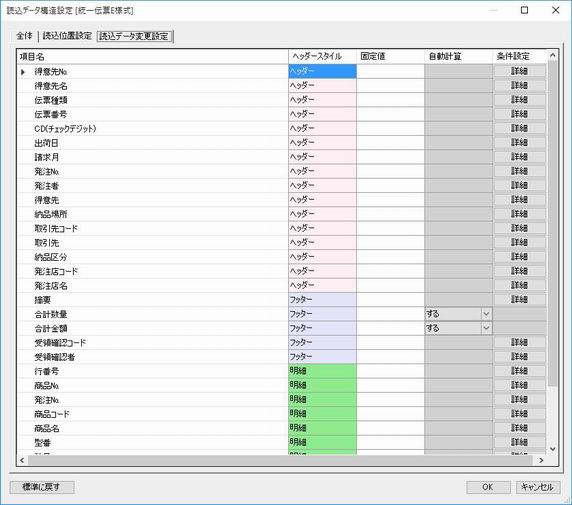
Task: Click the 標準に戻す button
Action: coord(42,487)
